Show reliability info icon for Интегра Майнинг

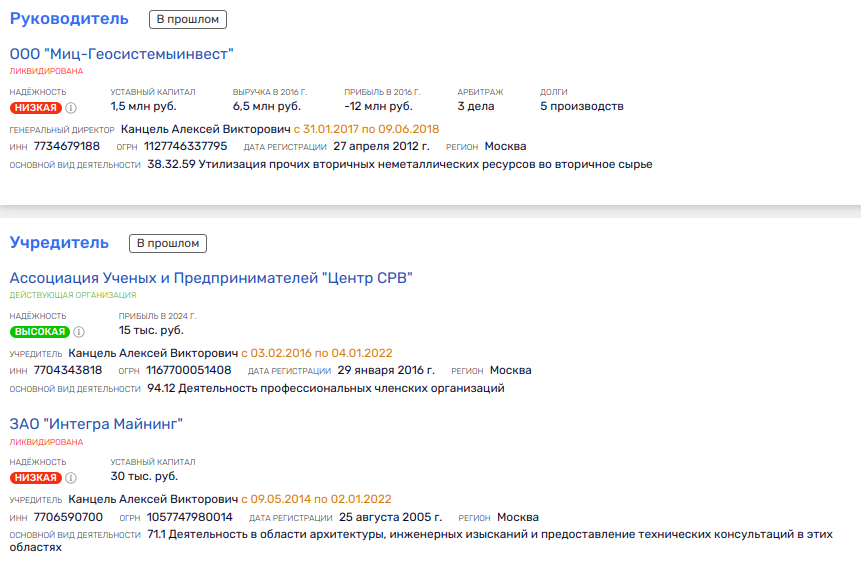[x=71, y=478]
